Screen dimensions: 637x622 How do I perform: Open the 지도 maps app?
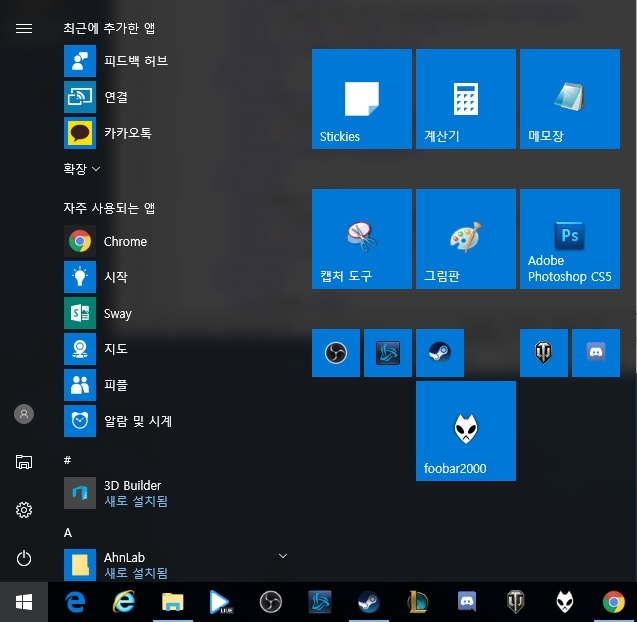(x=175, y=349)
